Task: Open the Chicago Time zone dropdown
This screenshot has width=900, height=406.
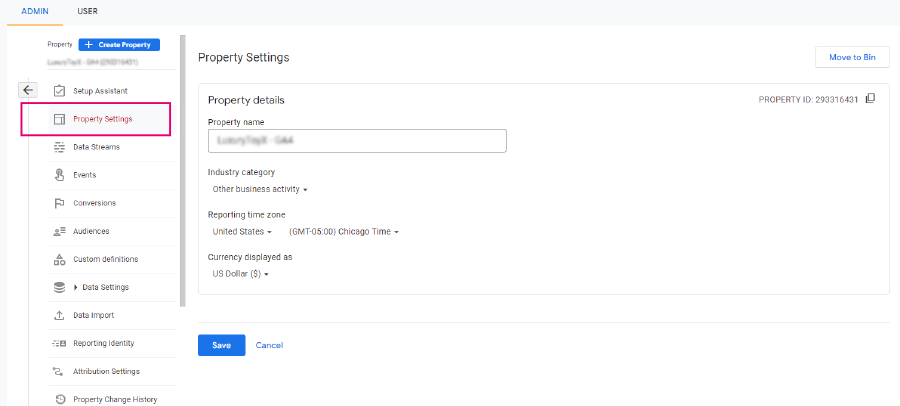Action: coord(344,232)
